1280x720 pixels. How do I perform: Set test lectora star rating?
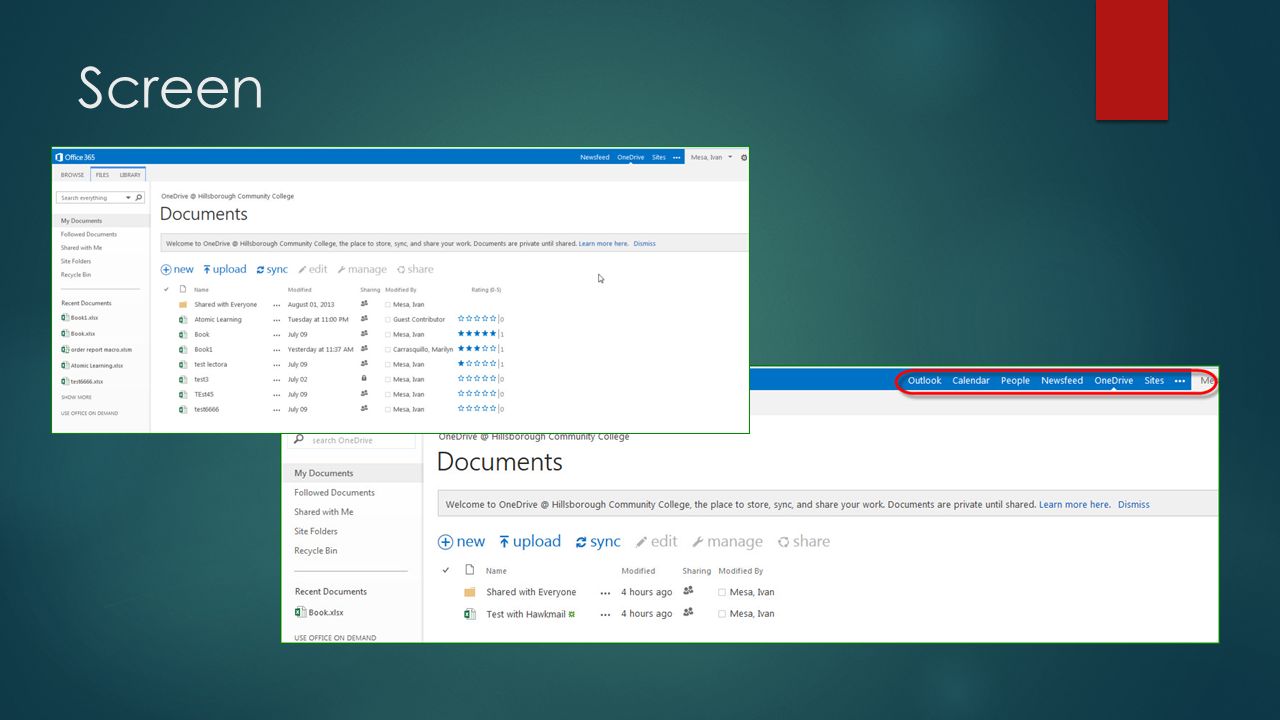pyautogui.click(x=477, y=365)
